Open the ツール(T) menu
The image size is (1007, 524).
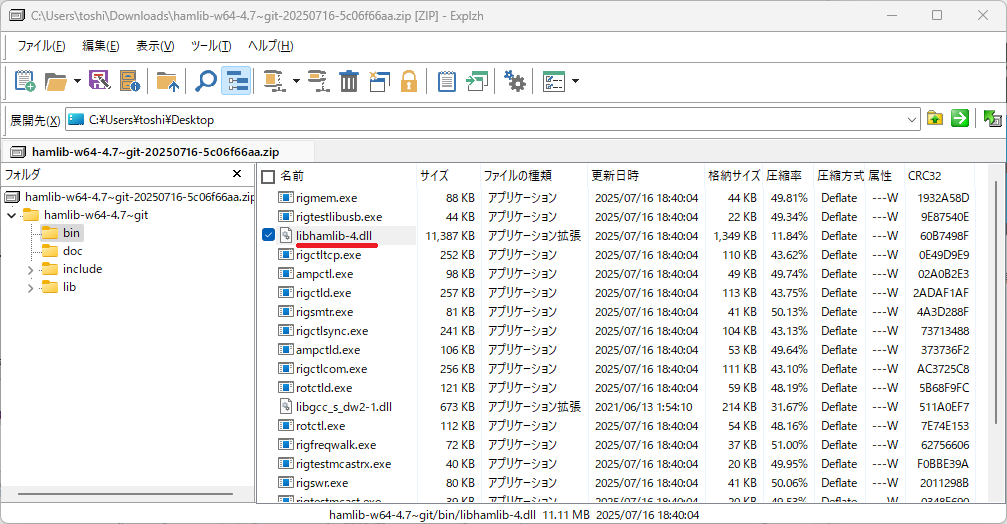(211, 46)
